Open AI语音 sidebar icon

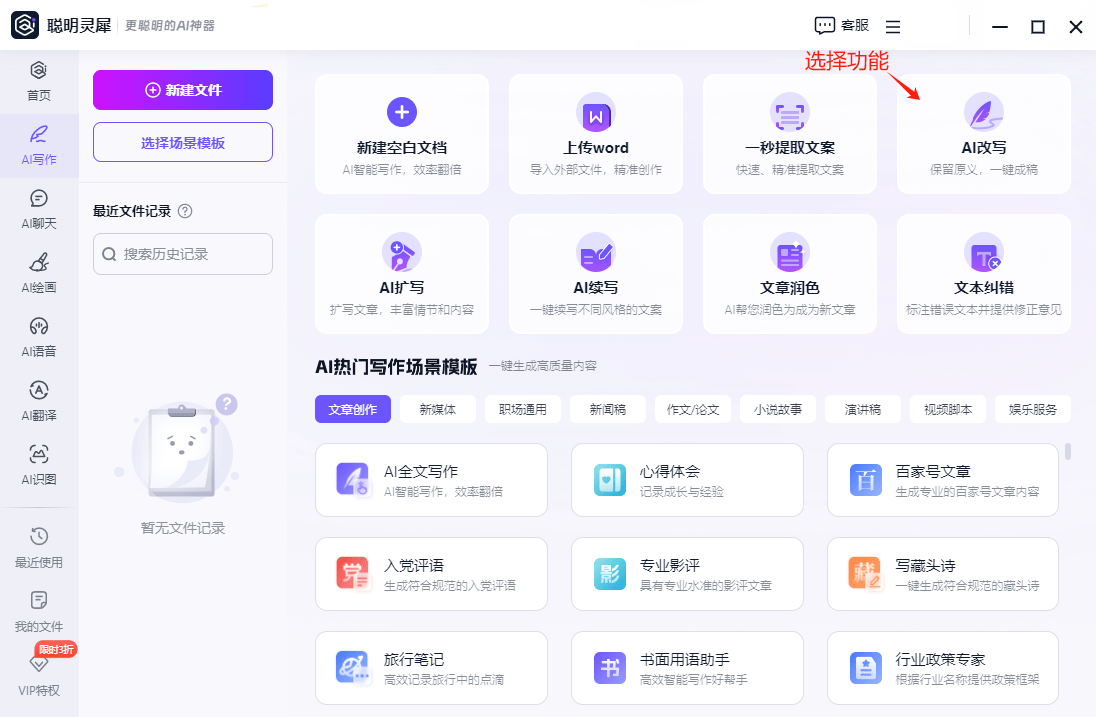tap(39, 337)
